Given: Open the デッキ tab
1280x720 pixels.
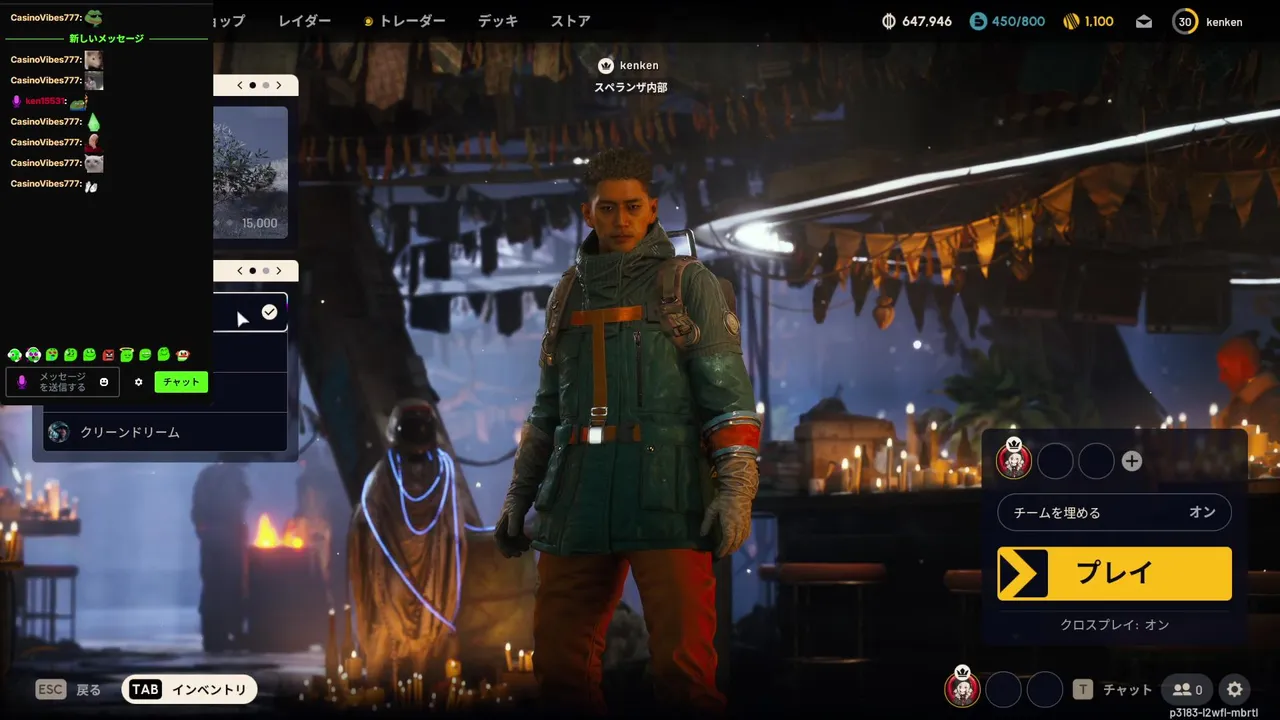Looking at the screenshot, I should click(x=498, y=21).
